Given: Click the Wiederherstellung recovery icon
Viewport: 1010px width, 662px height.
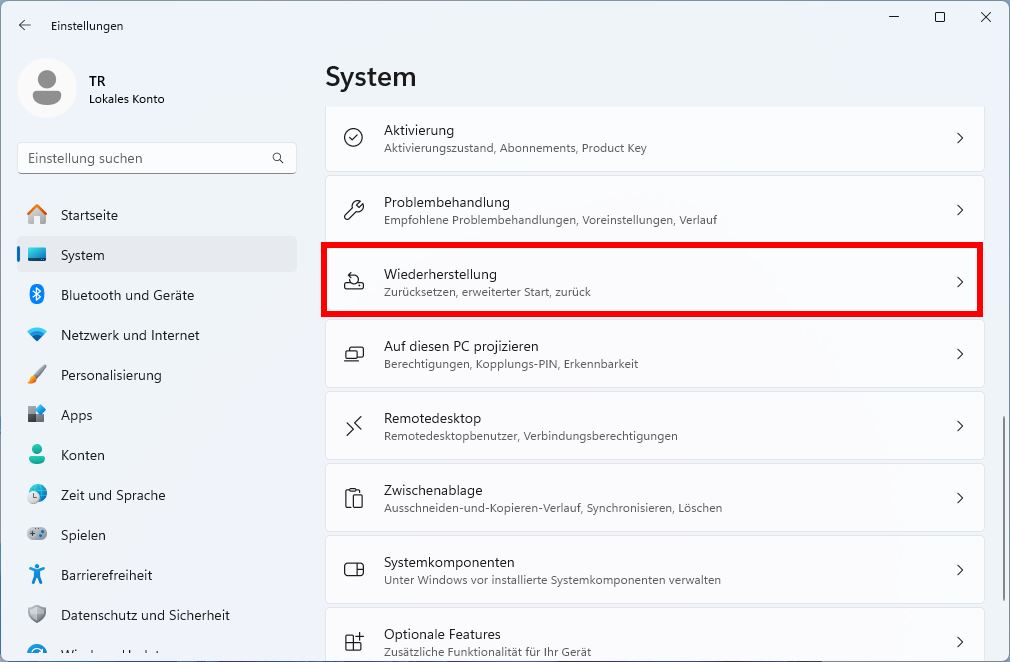Looking at the screenshot, I should pos(353,282).
